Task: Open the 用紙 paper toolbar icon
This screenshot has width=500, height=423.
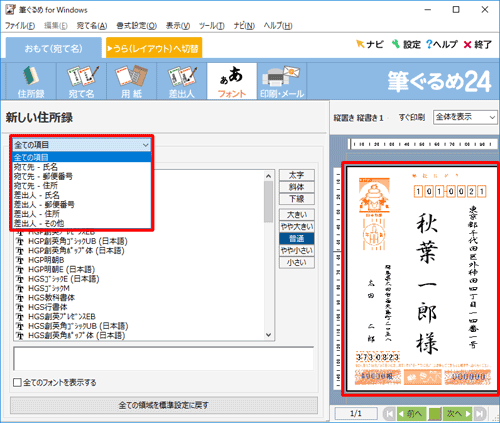Action: (x=132, y=81)
